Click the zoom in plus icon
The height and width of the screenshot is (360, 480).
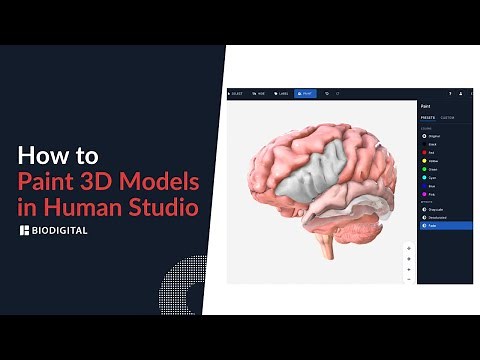click(409, 269)
